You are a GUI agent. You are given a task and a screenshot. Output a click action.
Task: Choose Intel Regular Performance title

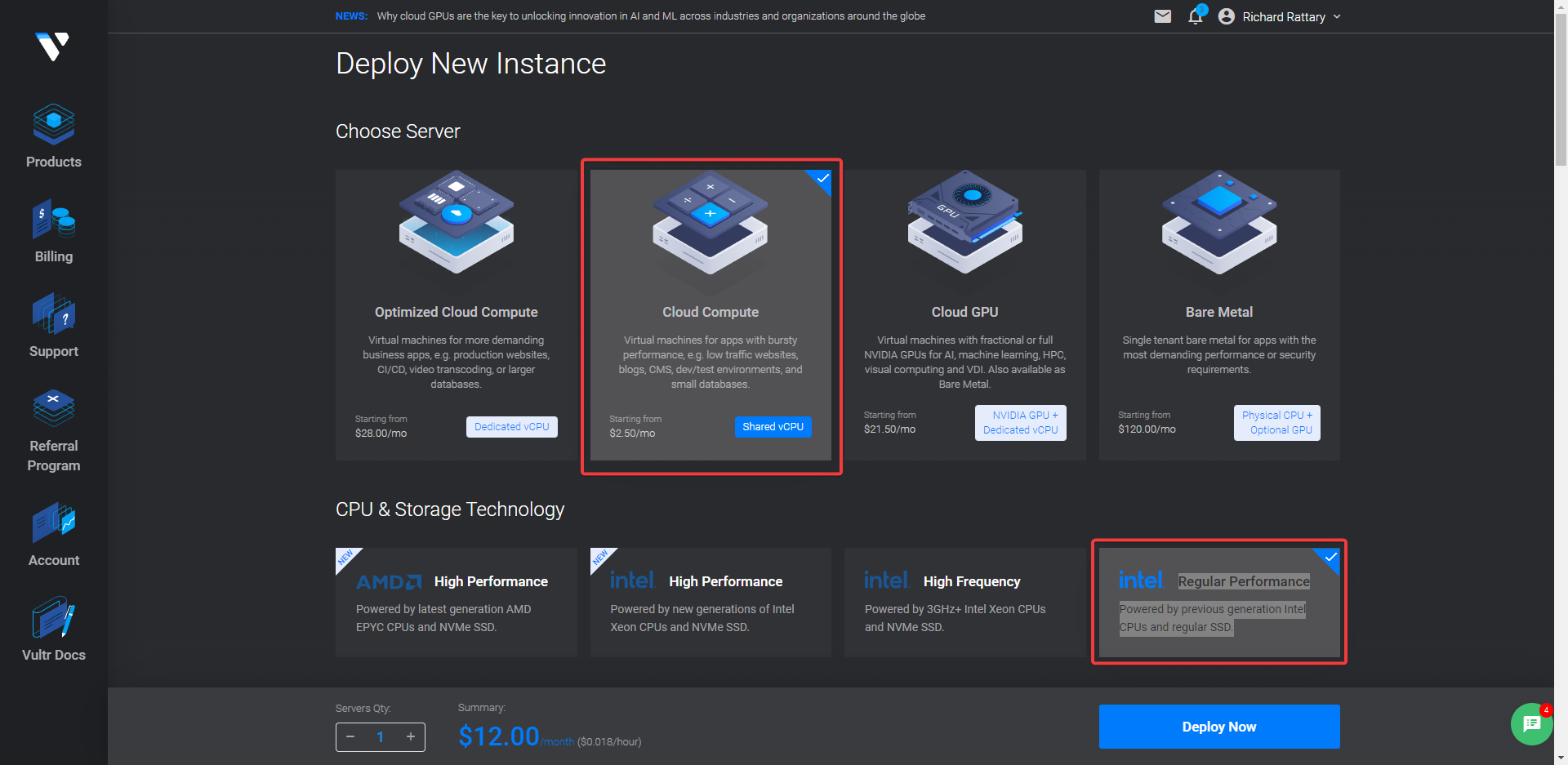(x=1244, y=581)
